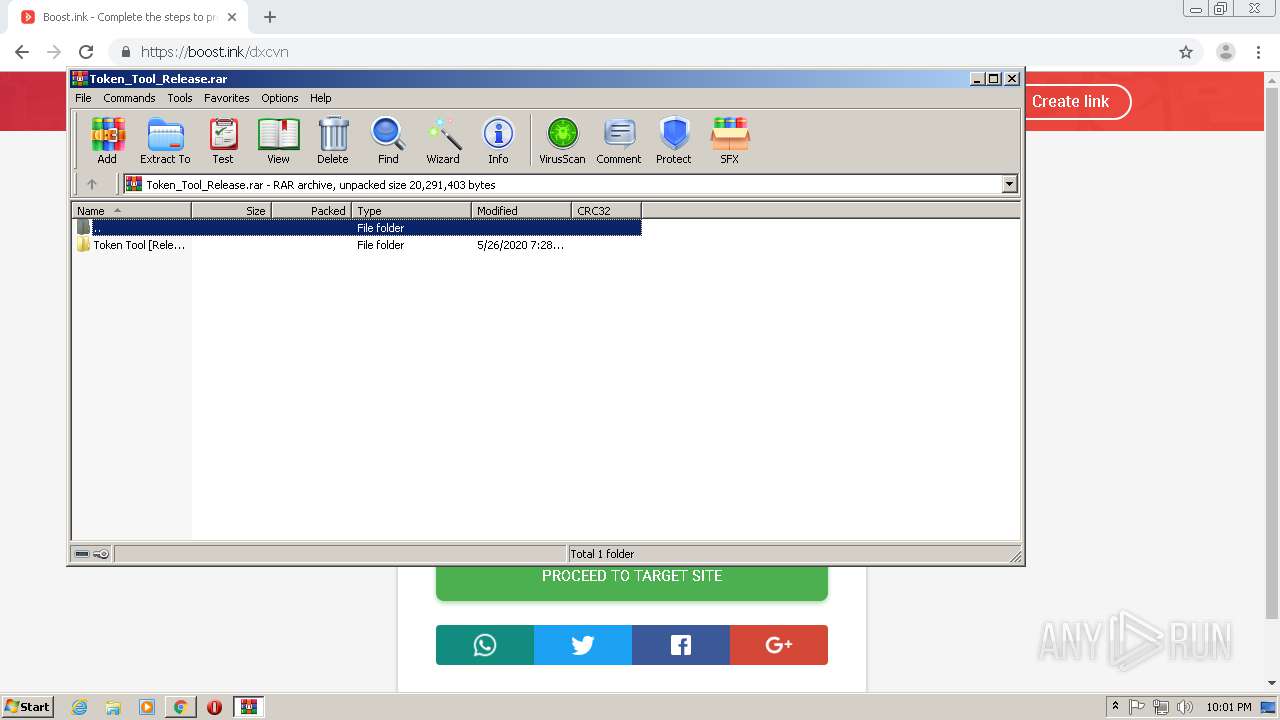Viewport: 1280px width, 720px height.
Task: Launch the Wizard tool
Action: [x=443, y=140]
